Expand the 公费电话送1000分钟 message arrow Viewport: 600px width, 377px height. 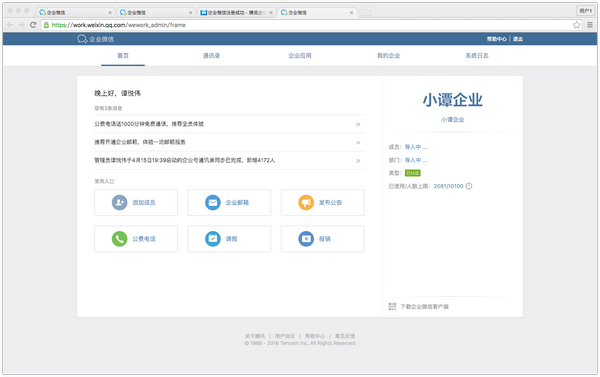[x=358, y=124]
